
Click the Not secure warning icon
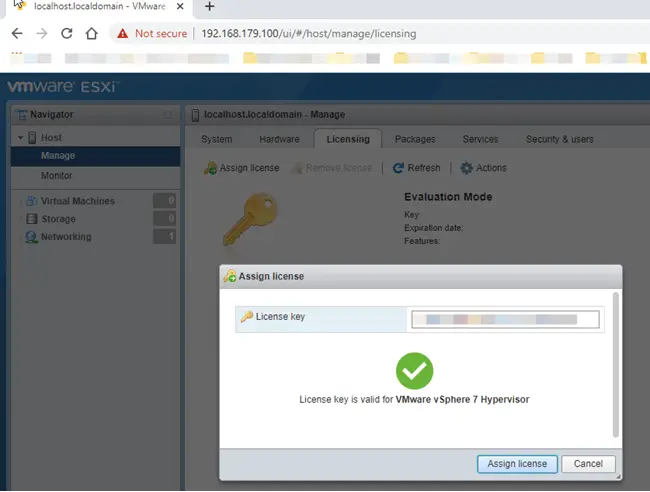[x=122, y=34]
